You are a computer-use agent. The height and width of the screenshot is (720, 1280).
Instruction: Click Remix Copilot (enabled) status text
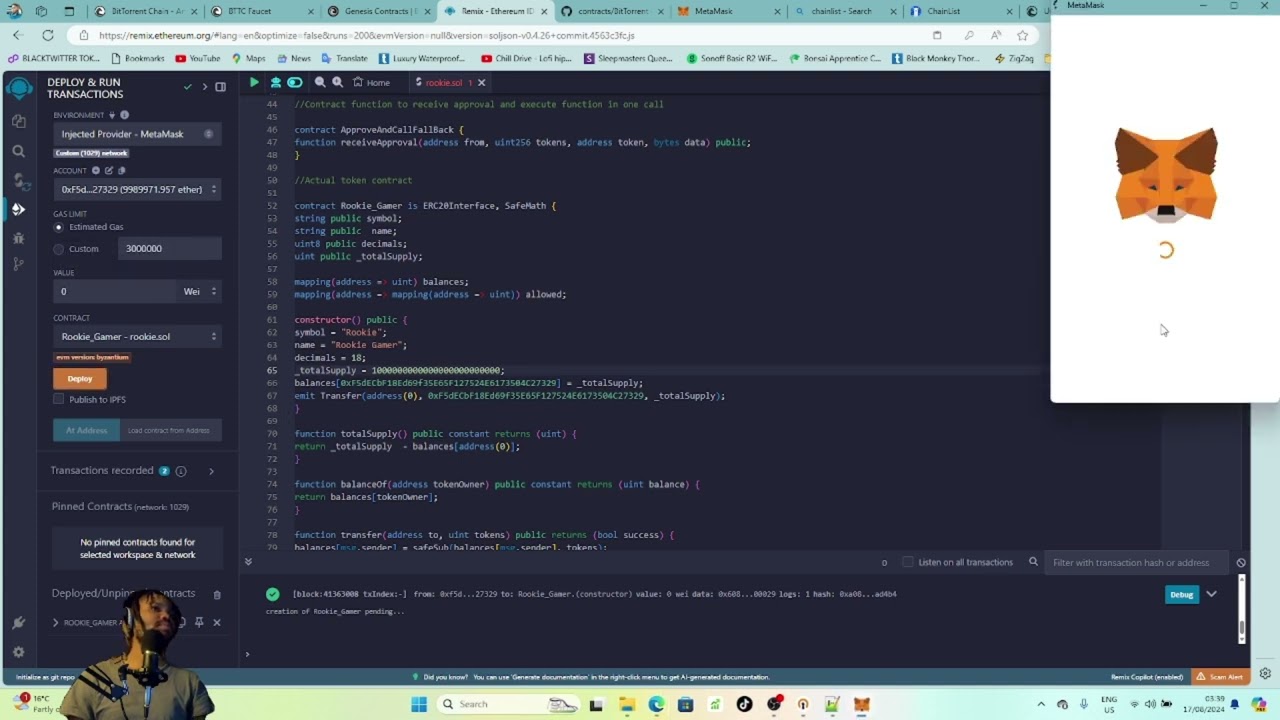1147,677
